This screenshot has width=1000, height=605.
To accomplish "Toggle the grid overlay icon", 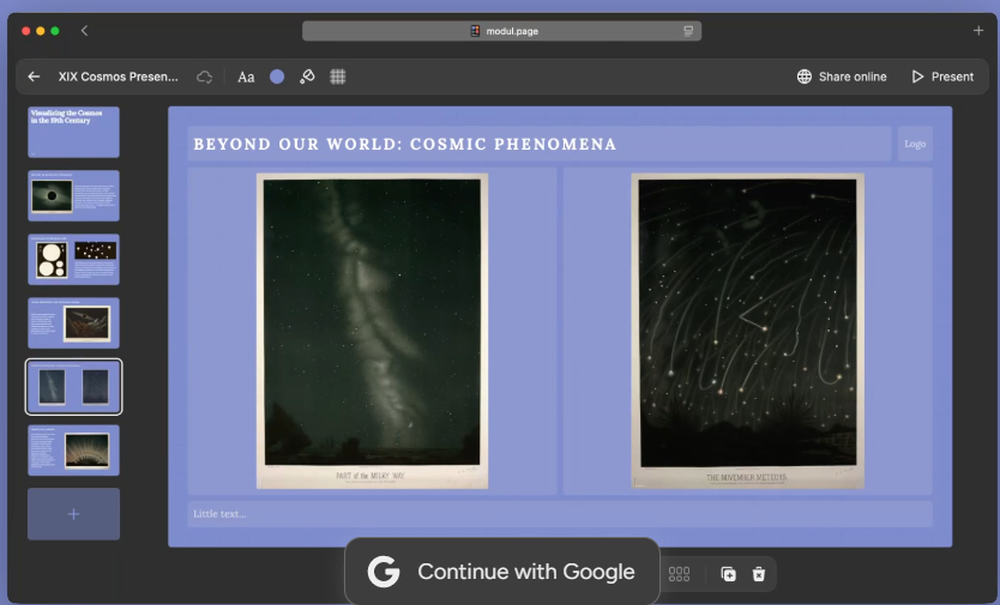I will (338, 77).
